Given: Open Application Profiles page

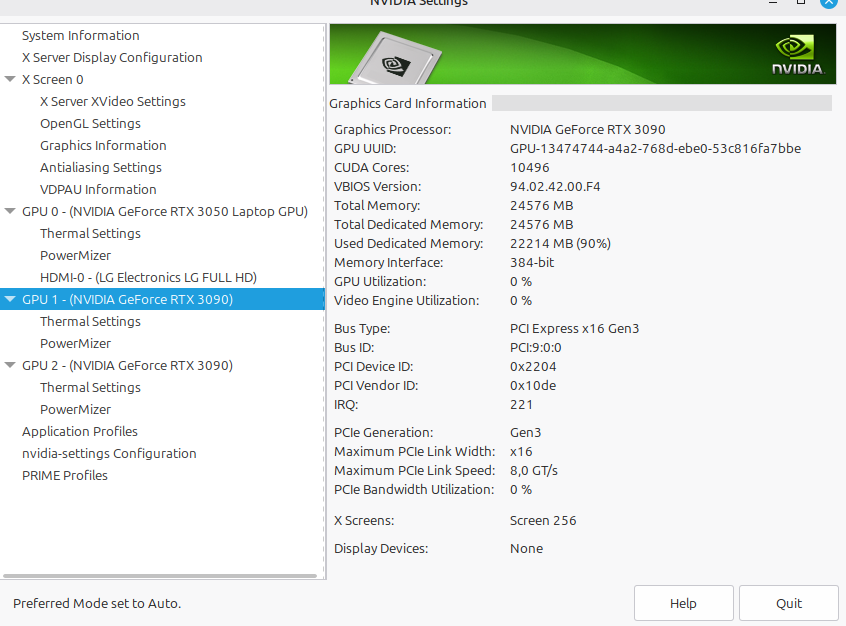Looking at the screenshot, I should [79, 432].
